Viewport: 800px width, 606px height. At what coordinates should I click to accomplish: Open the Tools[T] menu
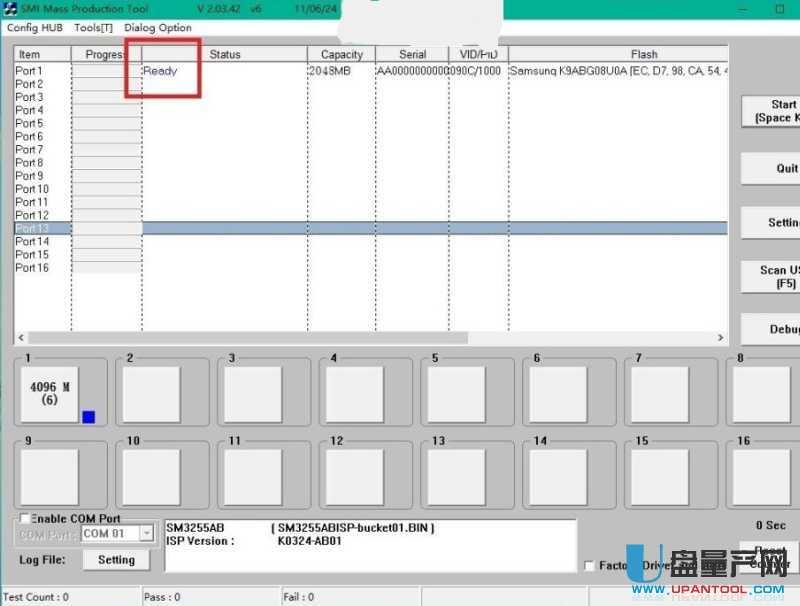[93, 28]
